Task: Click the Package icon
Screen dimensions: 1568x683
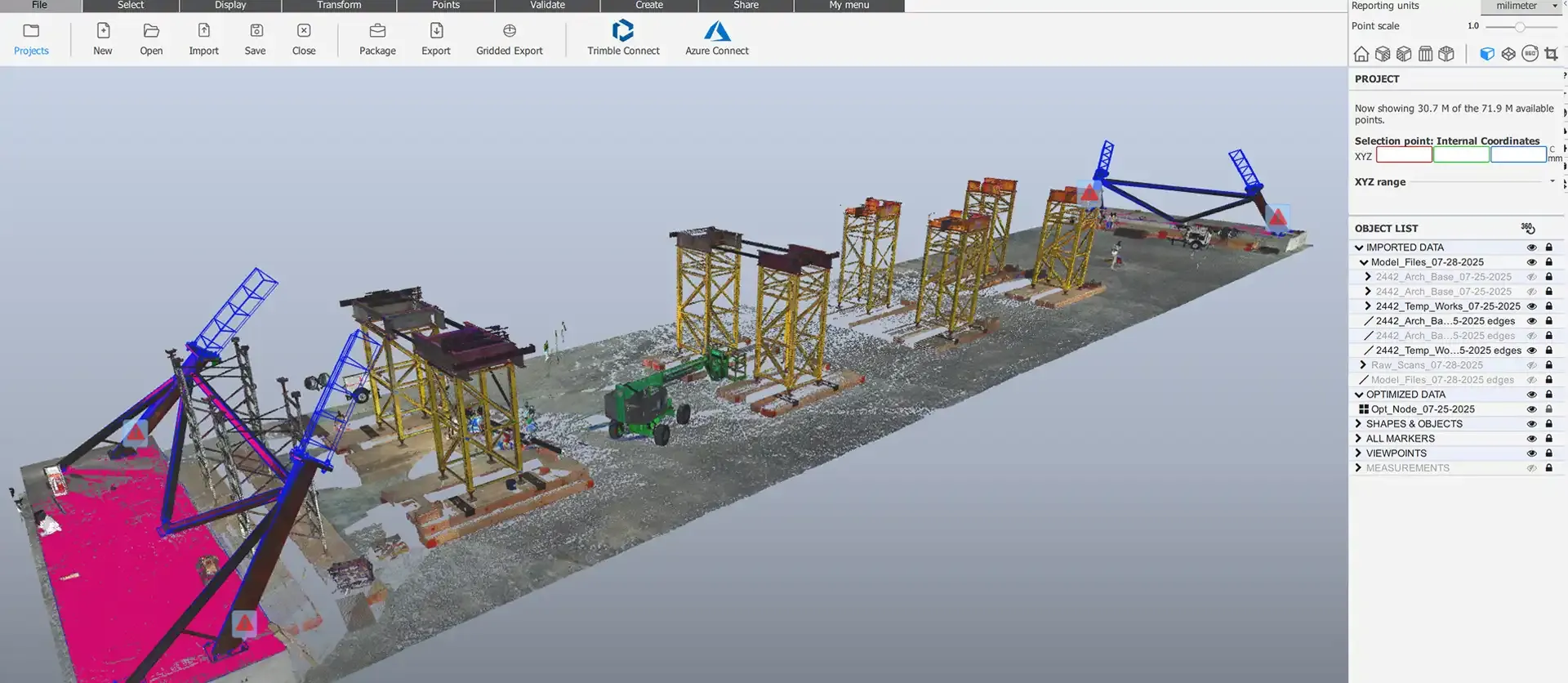Action: pyautogui.click(x=377, y=31)
